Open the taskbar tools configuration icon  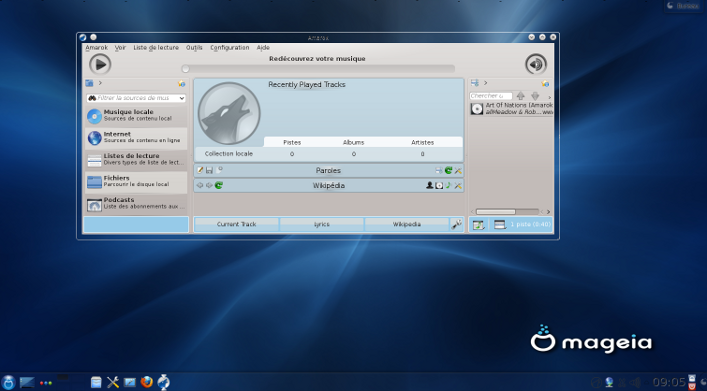(x=113, y=382)
